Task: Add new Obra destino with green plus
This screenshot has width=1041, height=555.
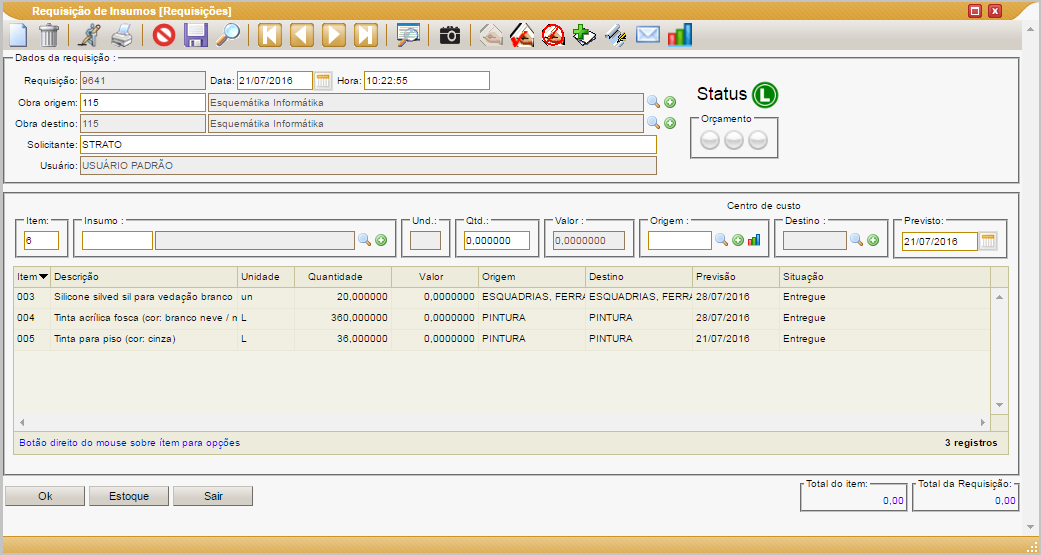Action: 670,123
